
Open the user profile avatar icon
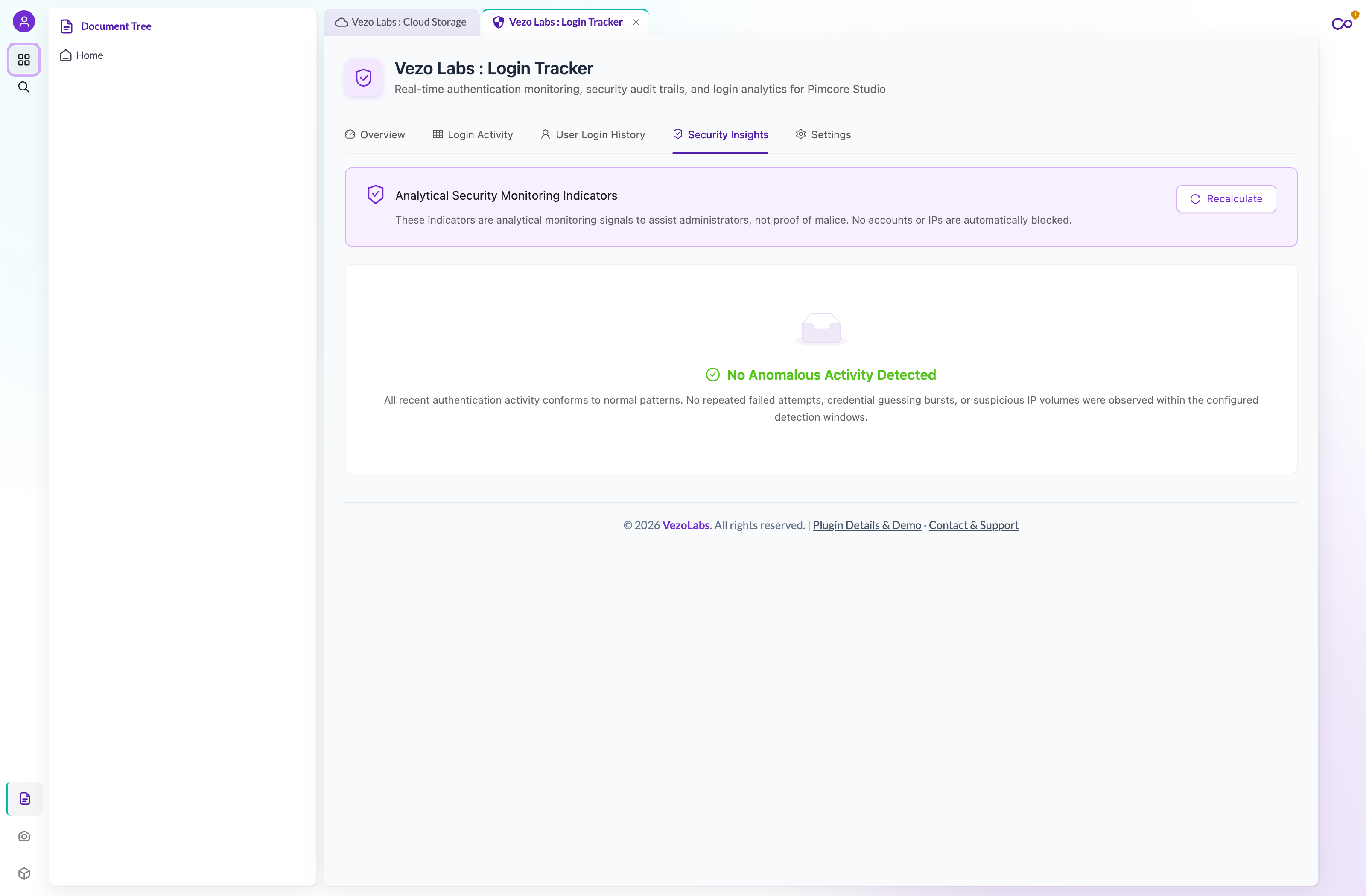23,22
